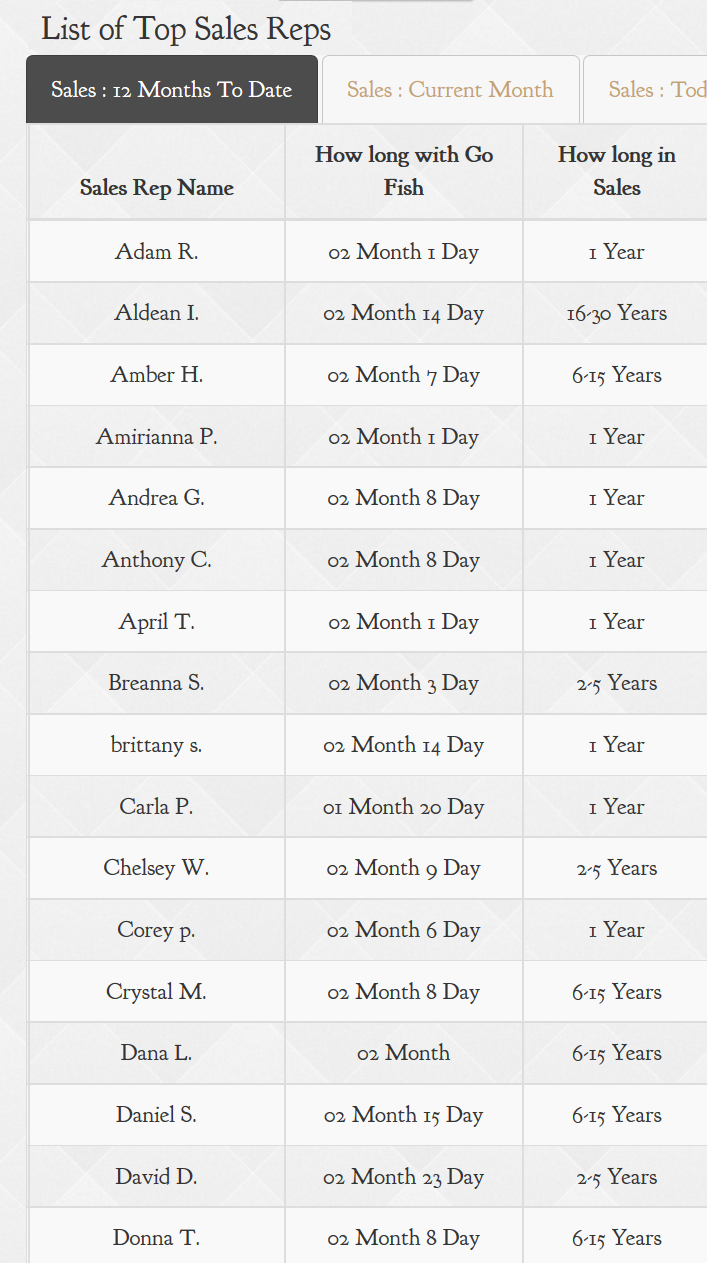Click on sales rep Aldean I.

157,313
